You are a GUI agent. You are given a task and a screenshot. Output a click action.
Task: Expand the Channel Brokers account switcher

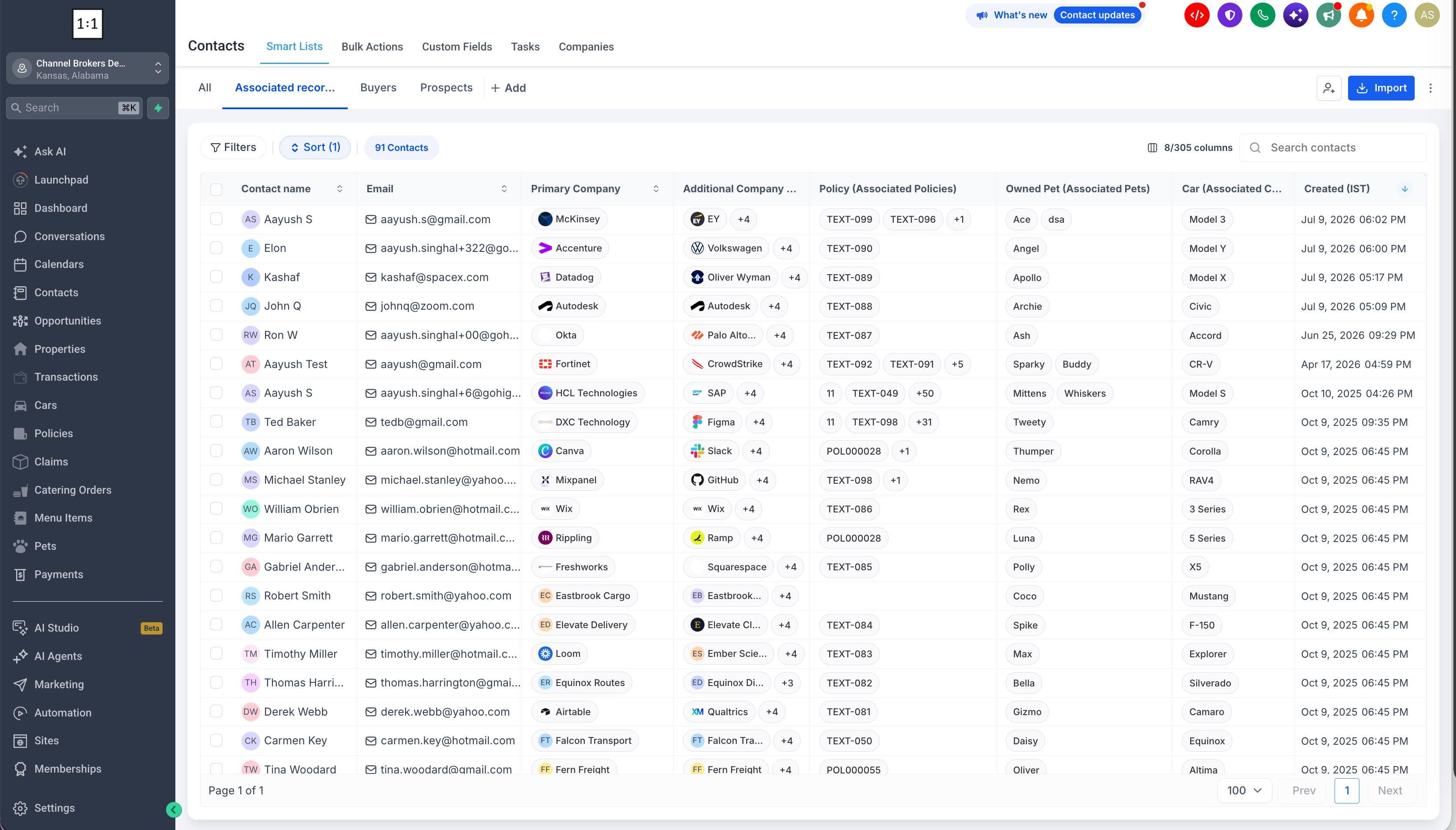[x=87, y=68]
